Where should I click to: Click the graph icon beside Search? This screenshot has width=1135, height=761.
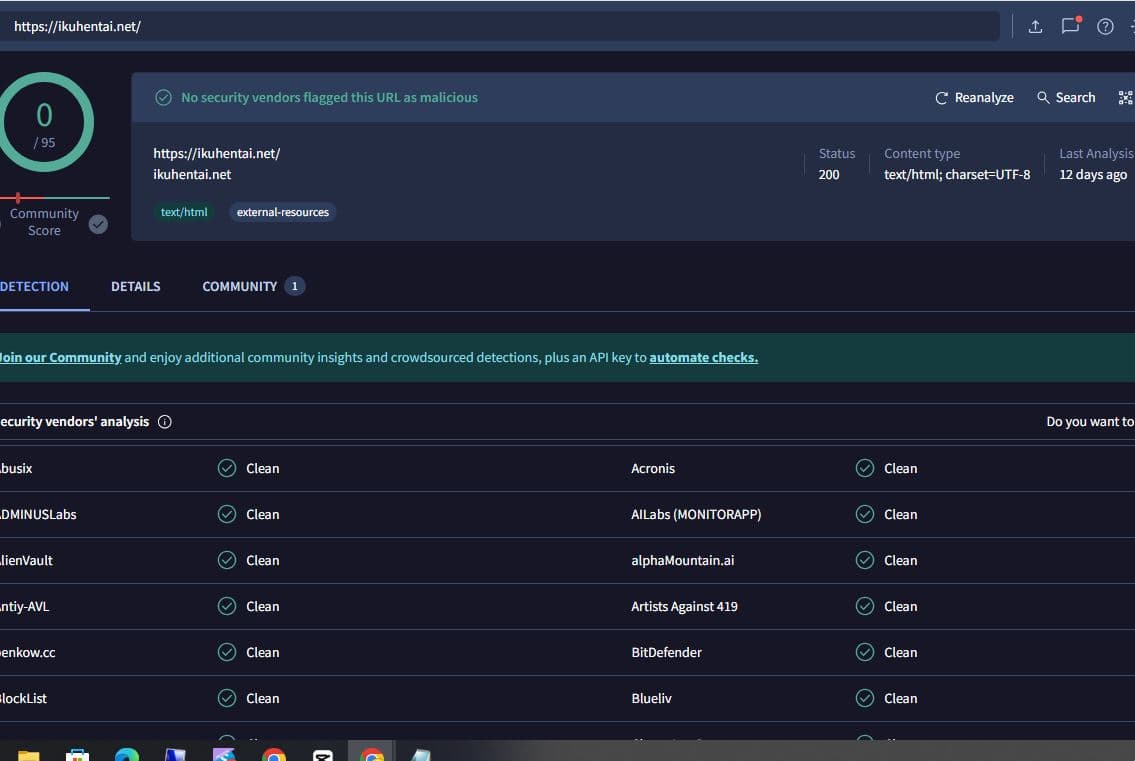pos(1125,98)
